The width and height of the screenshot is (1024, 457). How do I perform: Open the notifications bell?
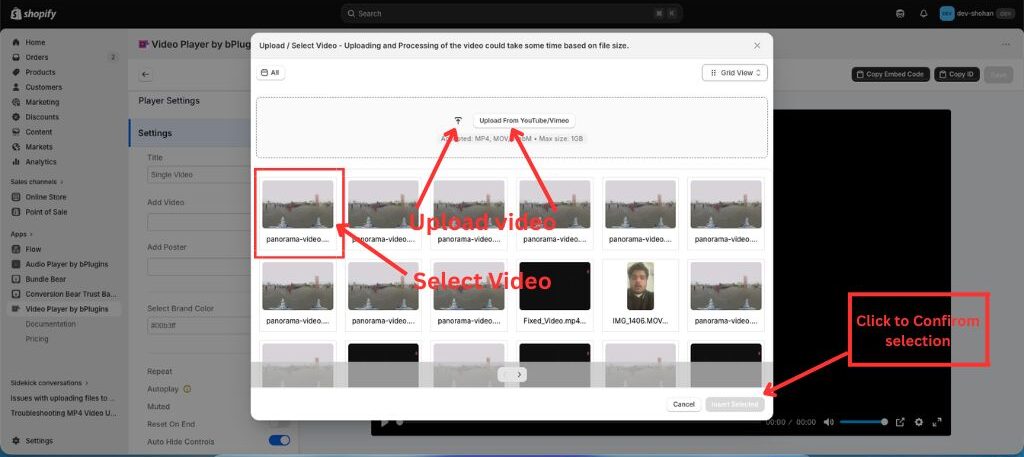pyautogui.click(x=923, y=13)
